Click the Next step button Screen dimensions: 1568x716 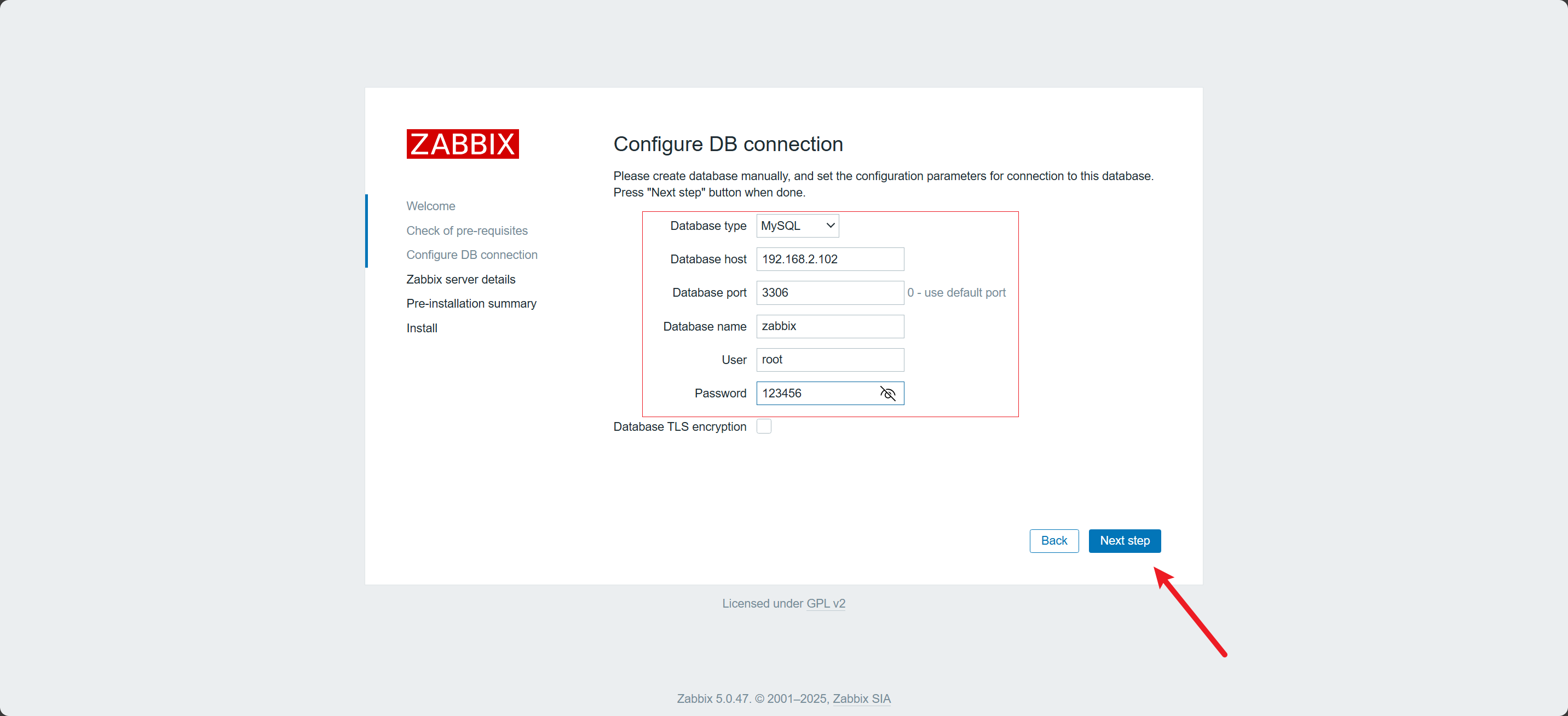pyautogui.click(x=1124, y=541)
